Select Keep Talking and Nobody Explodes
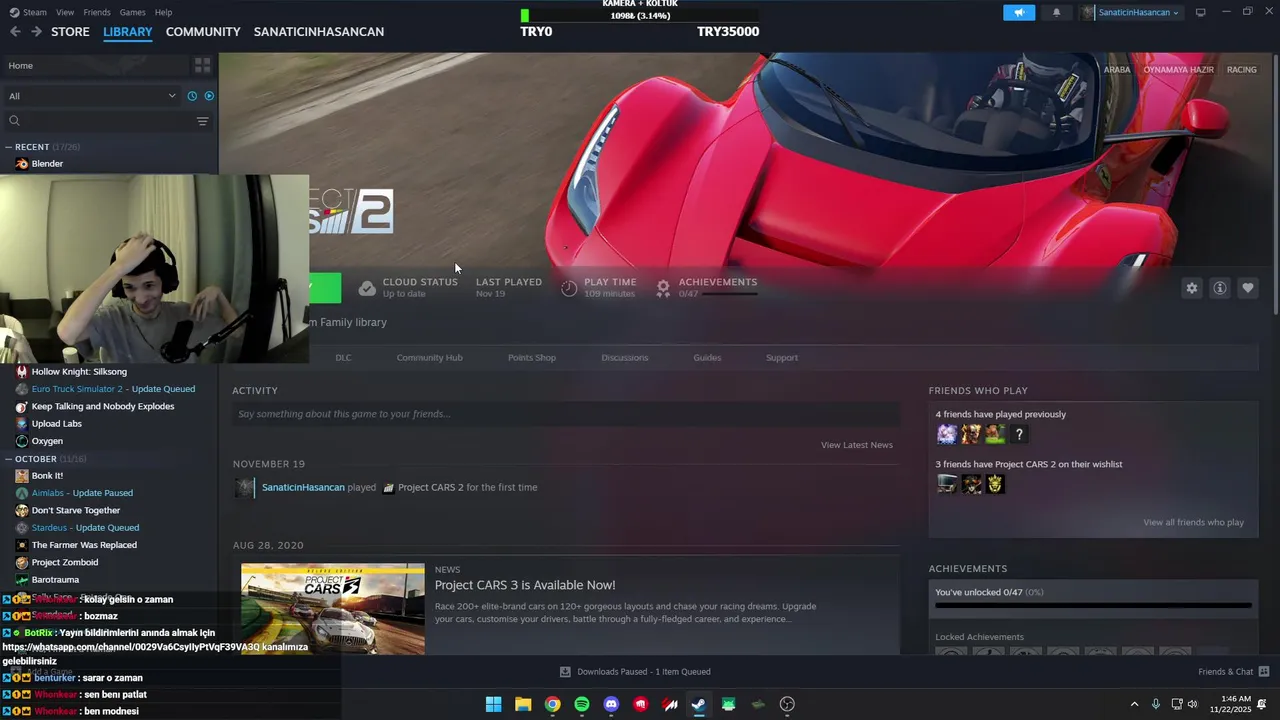Screen dimensions: 1280x720 103,406
